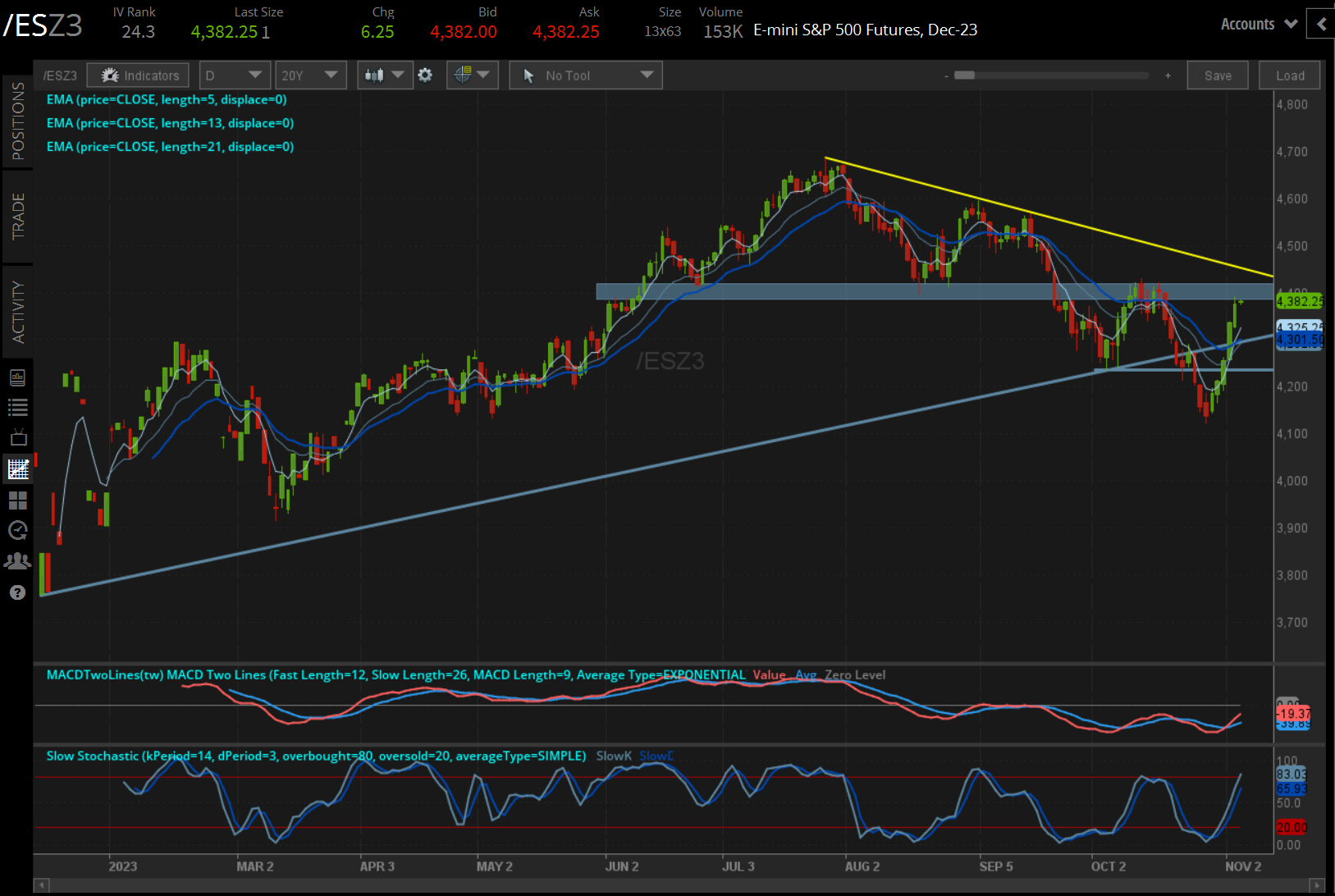The height and width of the screenshot is (896, 1335).
Task: Select the chart grid icon in sidebar
Action: (x=17, y=469)
